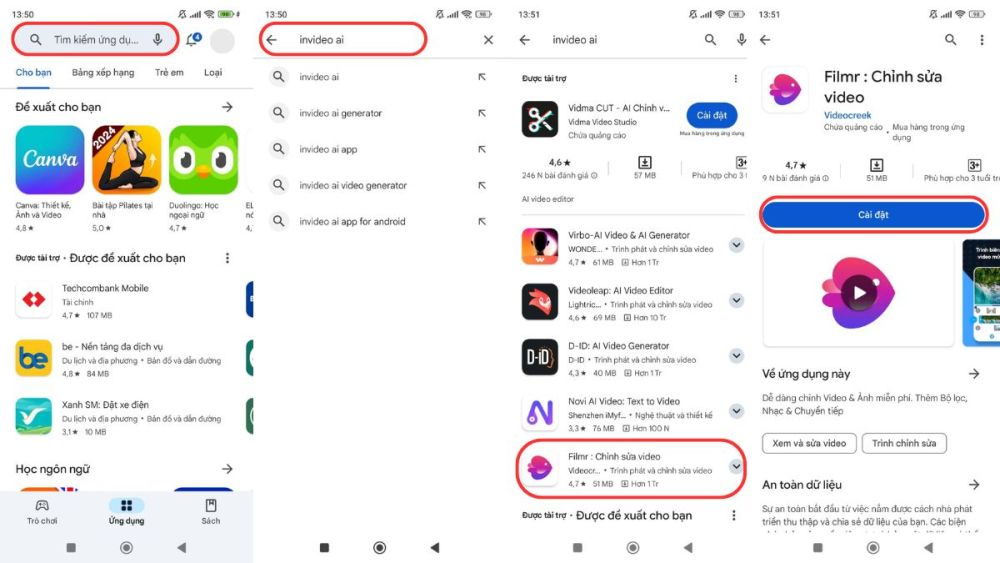The image size is (1000, 563).
Task: Play the Filmr preview video
Action: point(859,293)
